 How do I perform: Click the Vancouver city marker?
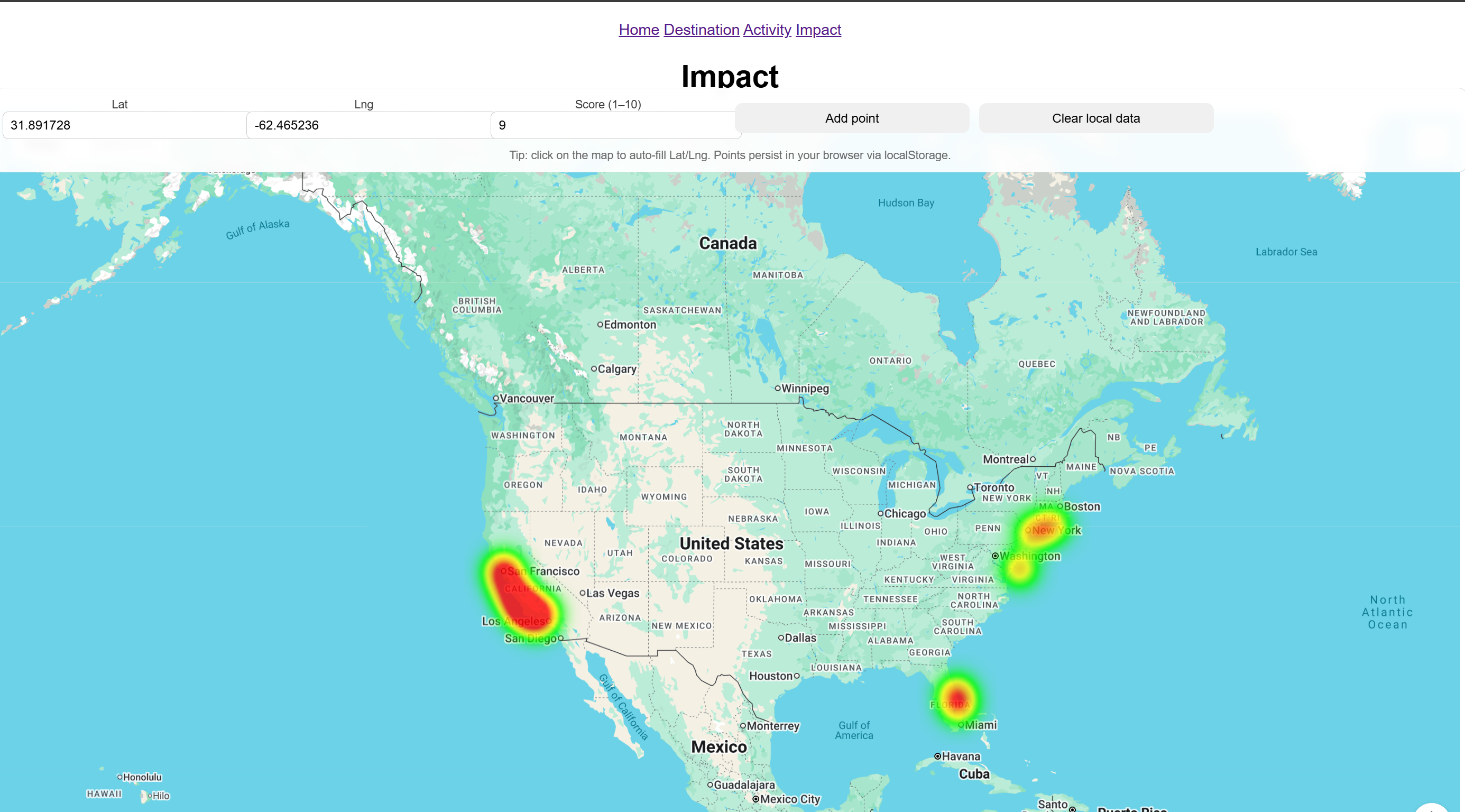click(x=496, y=398)
